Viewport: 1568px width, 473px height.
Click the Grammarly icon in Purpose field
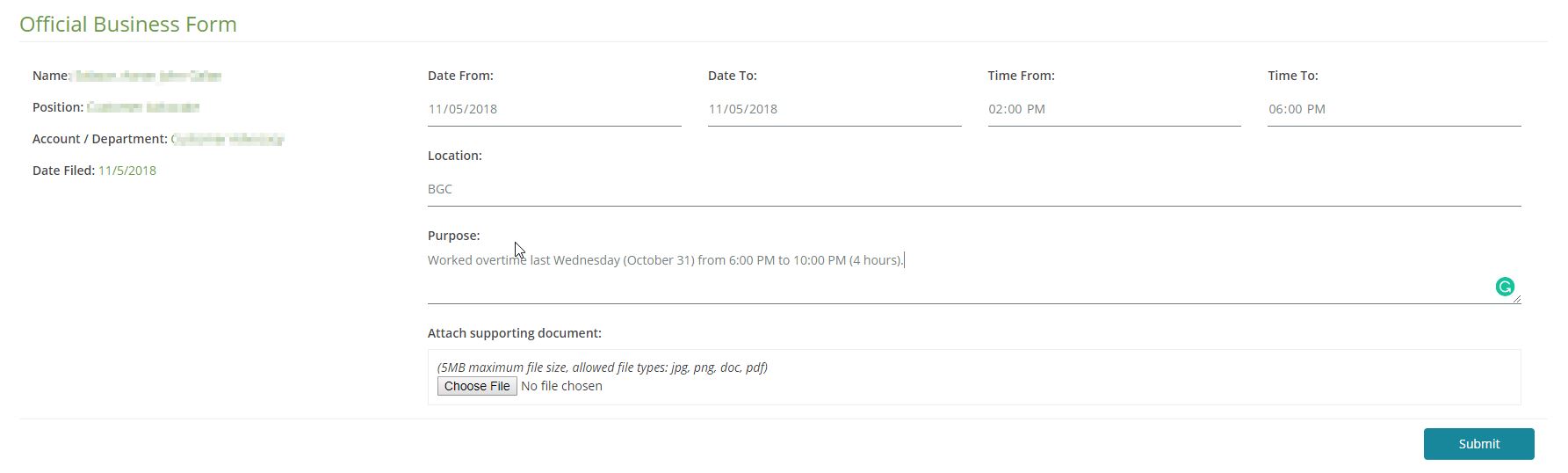pos(1505,287)
